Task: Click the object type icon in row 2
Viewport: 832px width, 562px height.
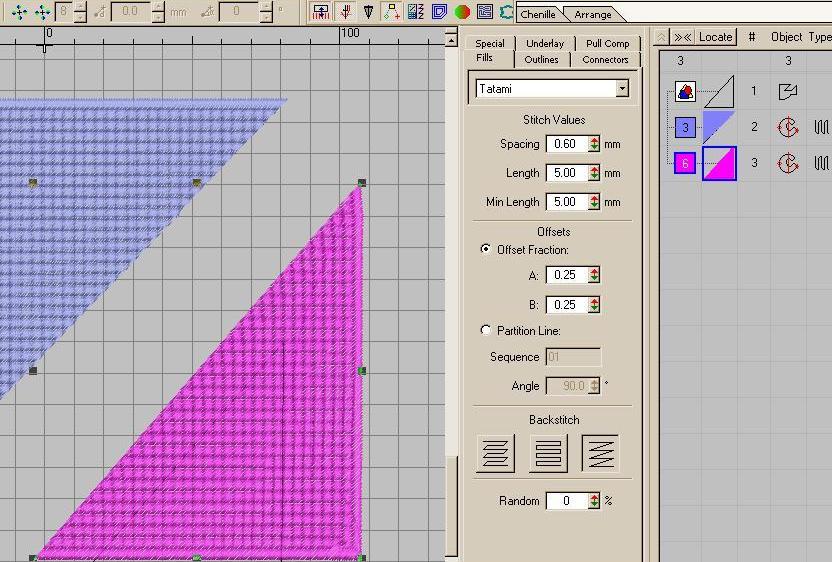Action: coord(788,127)
